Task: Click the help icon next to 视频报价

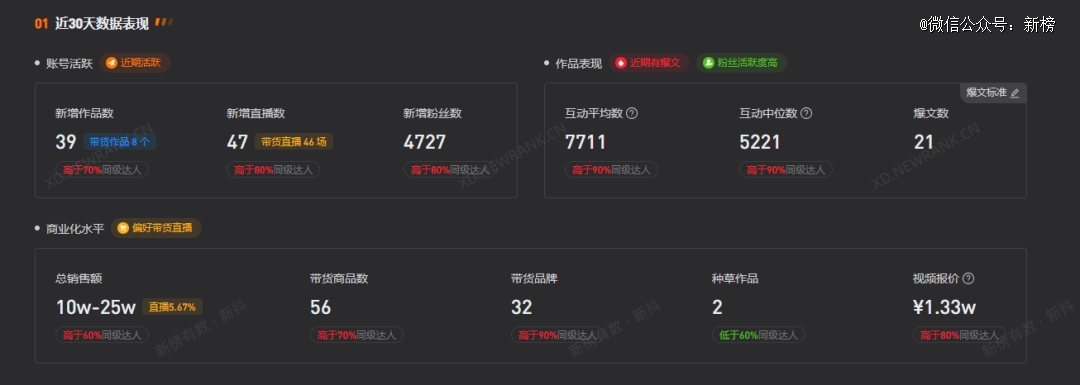Action: [x=968, y=279]
